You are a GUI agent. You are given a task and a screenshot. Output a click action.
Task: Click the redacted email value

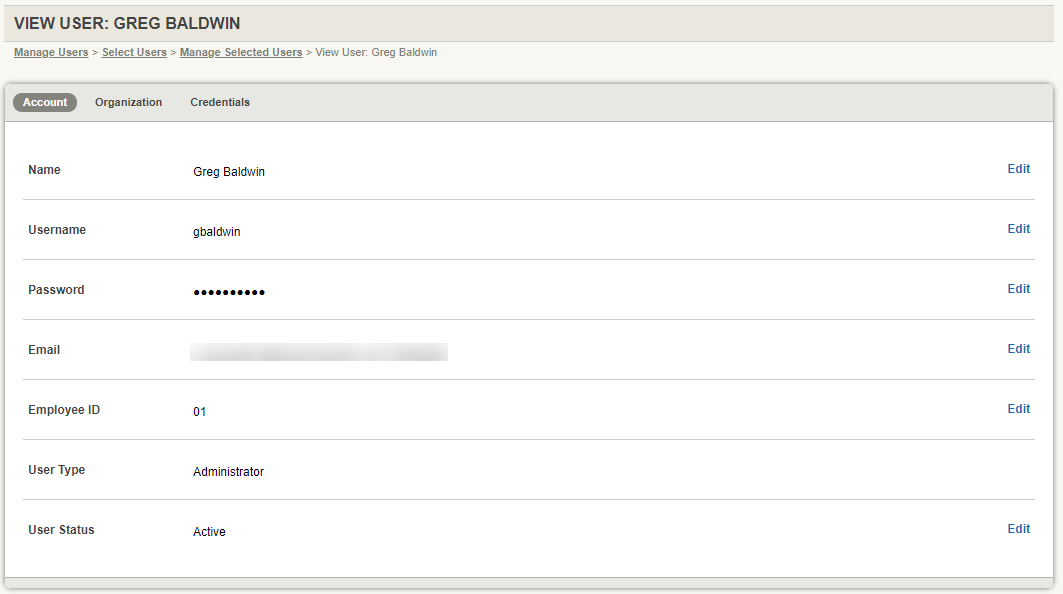coord(319,351)
